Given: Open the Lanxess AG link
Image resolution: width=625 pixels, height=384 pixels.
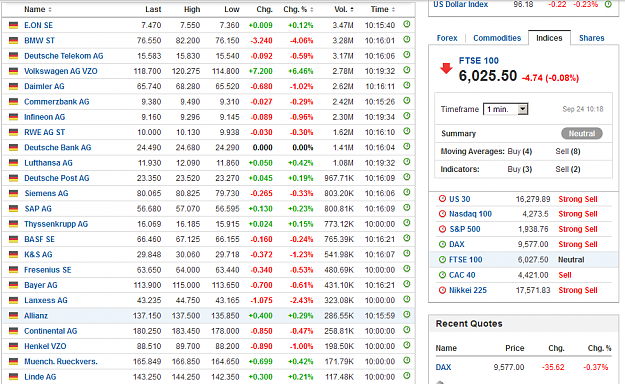Looking at the screenshot, I should tap(46, 300).
